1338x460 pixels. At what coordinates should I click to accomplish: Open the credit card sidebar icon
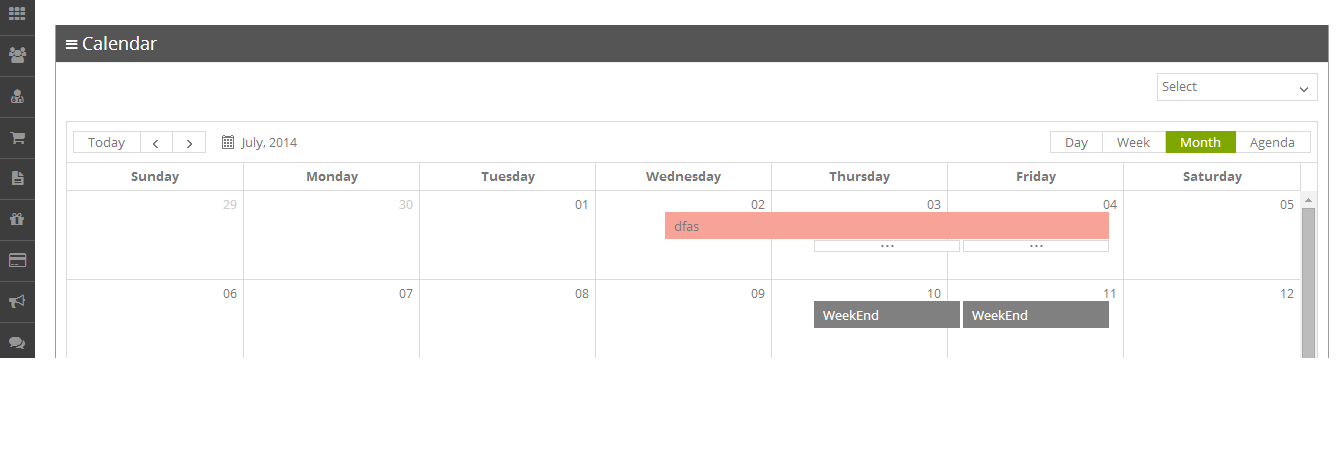click(17, 260)
